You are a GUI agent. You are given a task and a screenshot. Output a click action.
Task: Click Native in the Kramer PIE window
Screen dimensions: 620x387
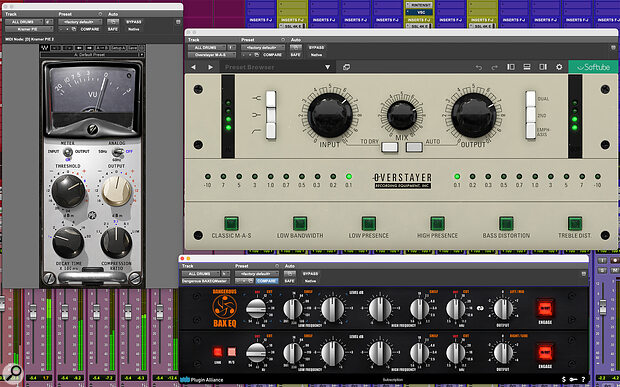134,30
